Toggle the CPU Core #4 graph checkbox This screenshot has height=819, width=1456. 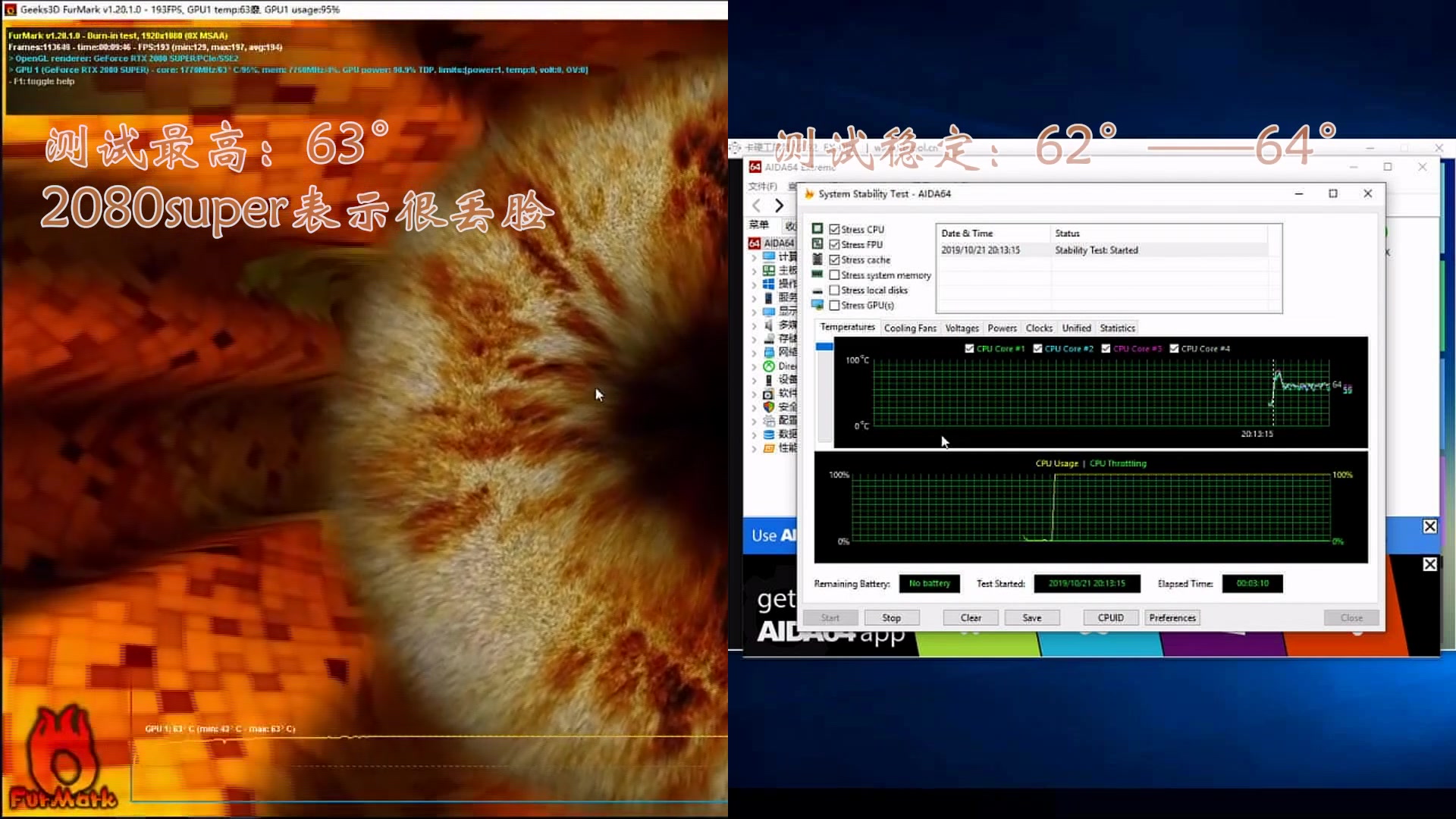(1174, 348)
